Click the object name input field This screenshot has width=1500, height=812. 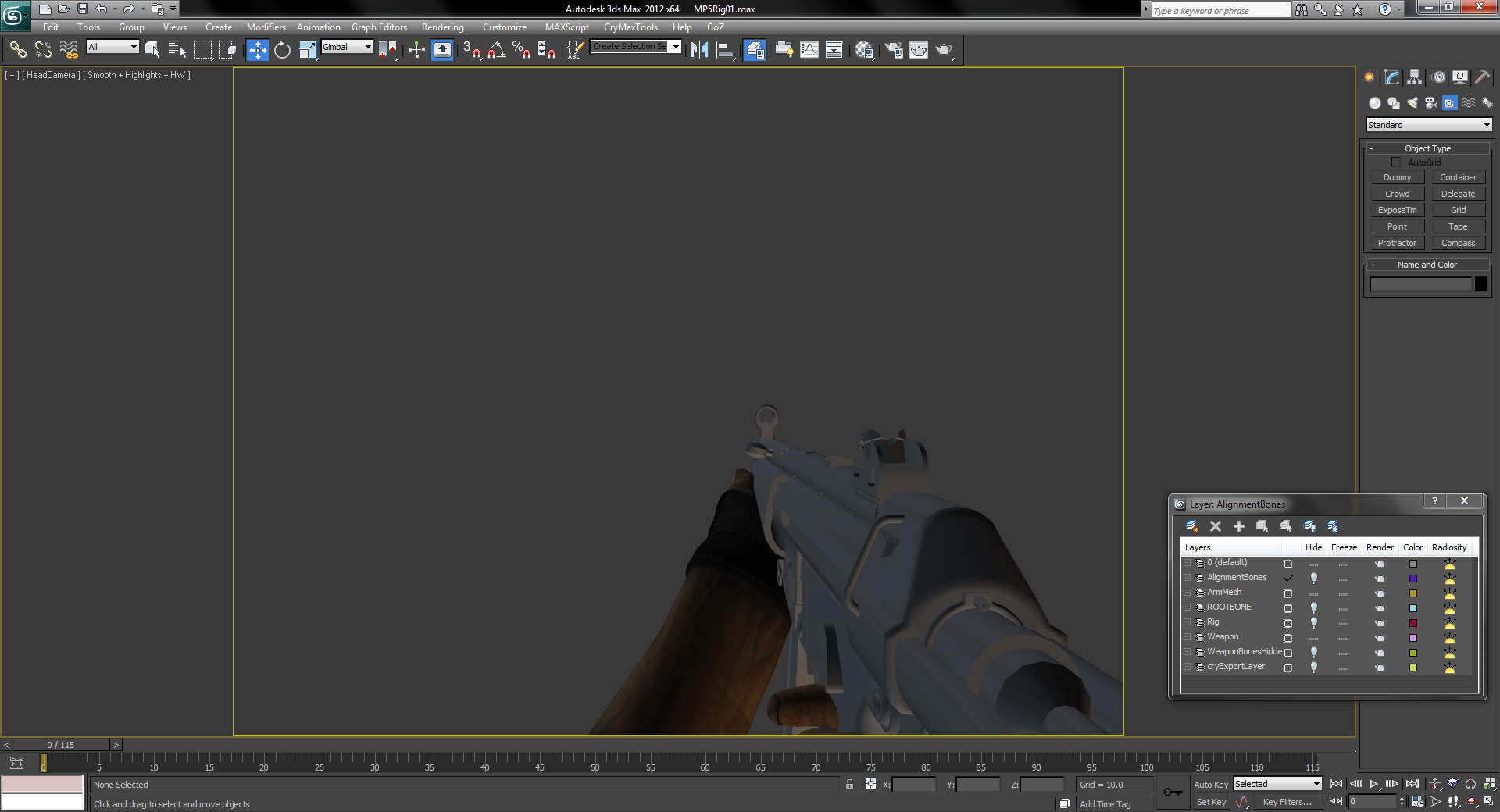[1420, 284]
